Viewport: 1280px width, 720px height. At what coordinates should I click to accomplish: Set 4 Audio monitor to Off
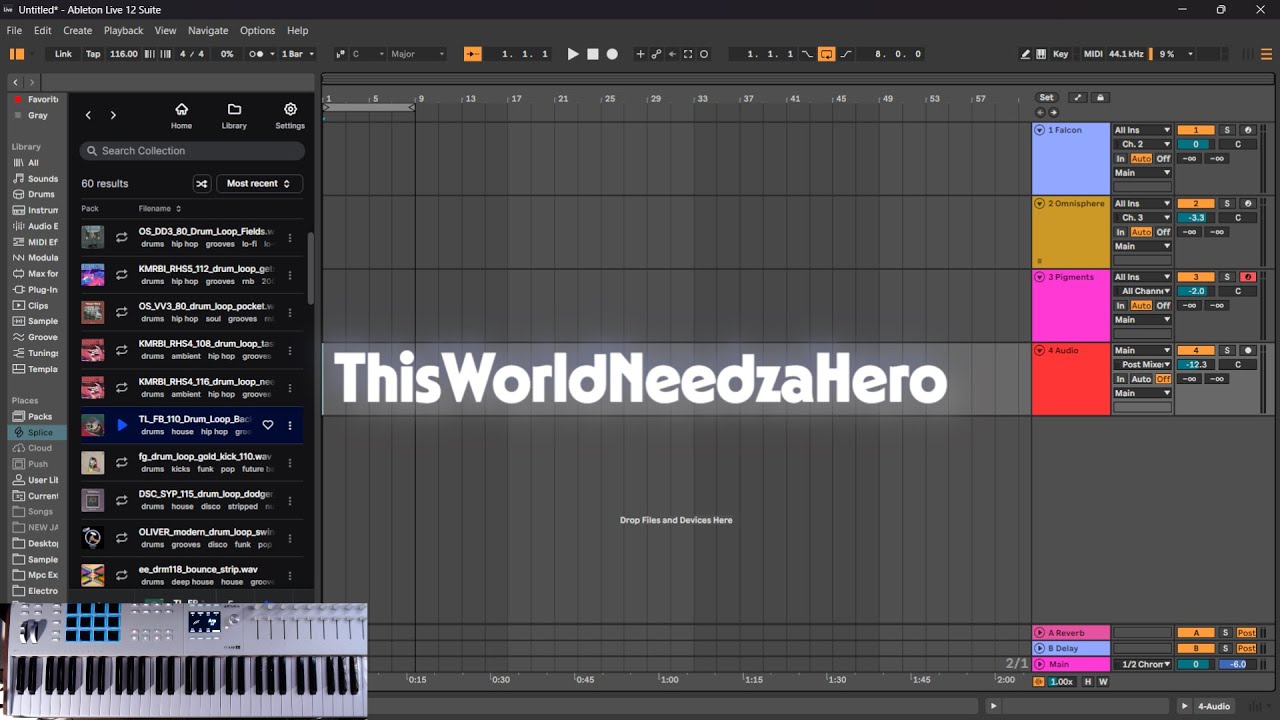1164,379
